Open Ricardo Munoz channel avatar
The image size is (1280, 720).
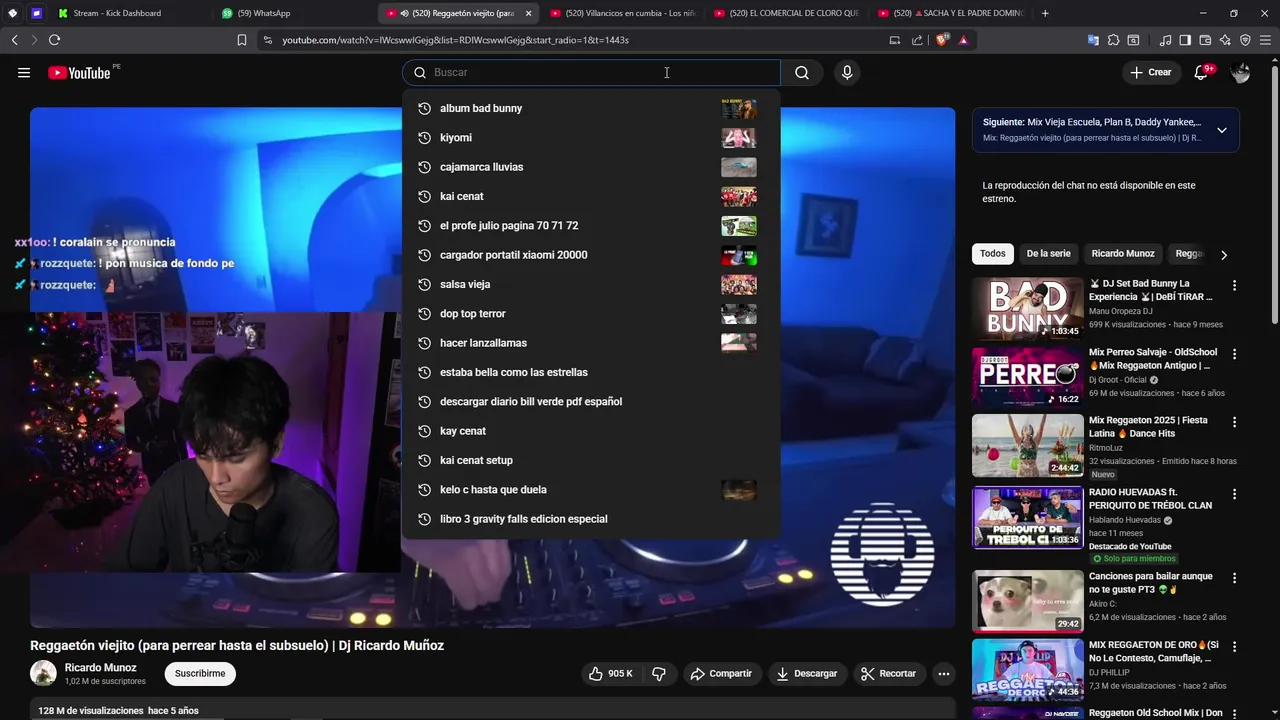point(43,673)
